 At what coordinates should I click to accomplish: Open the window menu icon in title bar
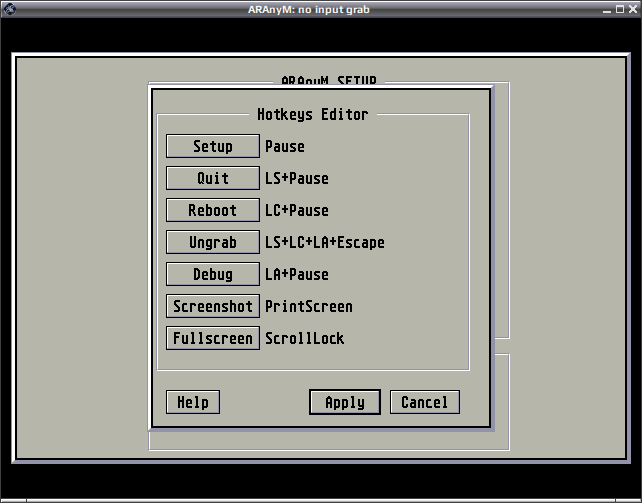pos(10,9)
